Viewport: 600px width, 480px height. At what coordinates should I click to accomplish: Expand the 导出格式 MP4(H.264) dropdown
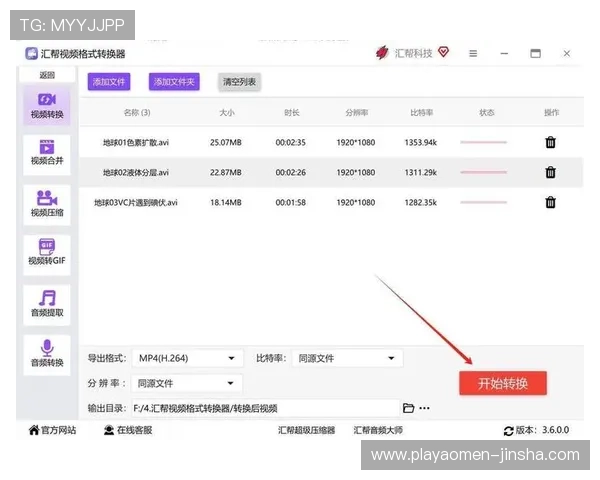(188, 358)
